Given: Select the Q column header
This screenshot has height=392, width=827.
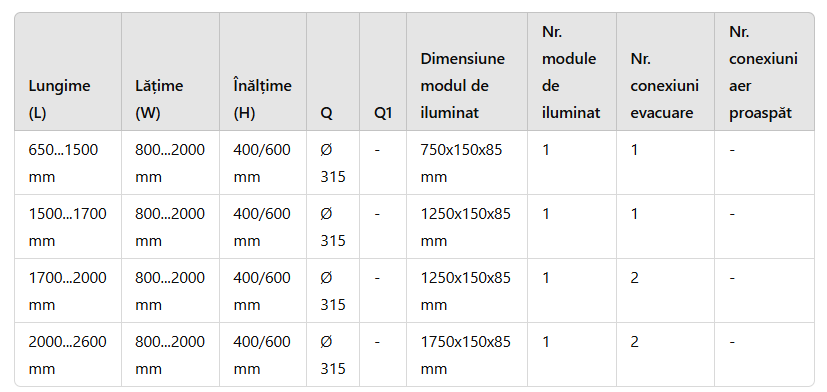Looking at the screenshot, I should click(x=333, y=72).
